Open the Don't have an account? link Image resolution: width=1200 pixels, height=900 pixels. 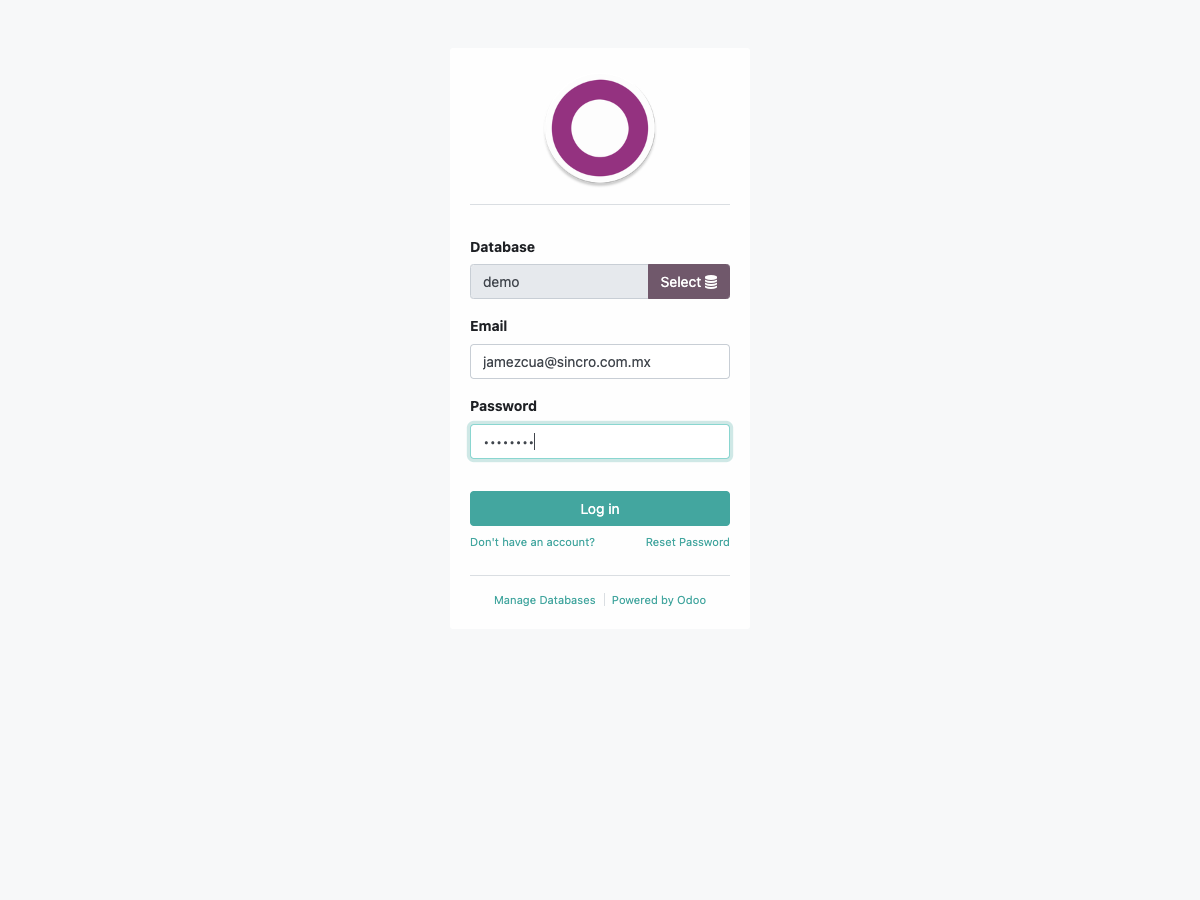coord(532,542)
